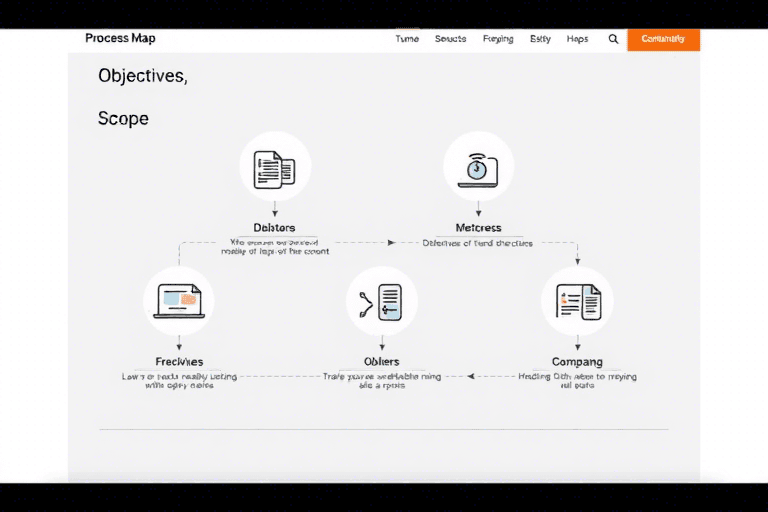Select the stacked documents icon in top-left circle
768x512 pixels.
[x=275, y=167]
